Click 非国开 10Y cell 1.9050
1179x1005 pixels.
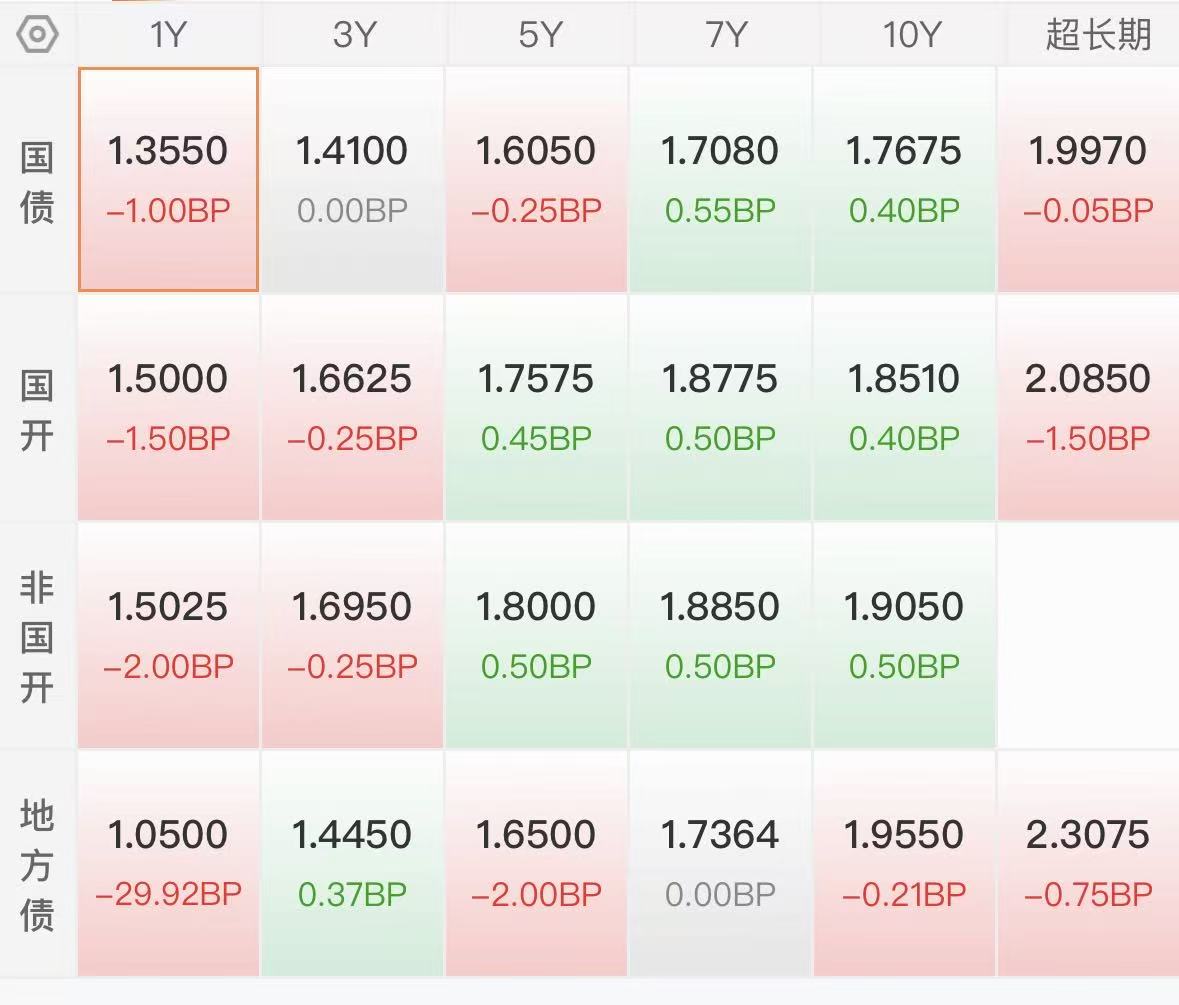pos(904,636)
